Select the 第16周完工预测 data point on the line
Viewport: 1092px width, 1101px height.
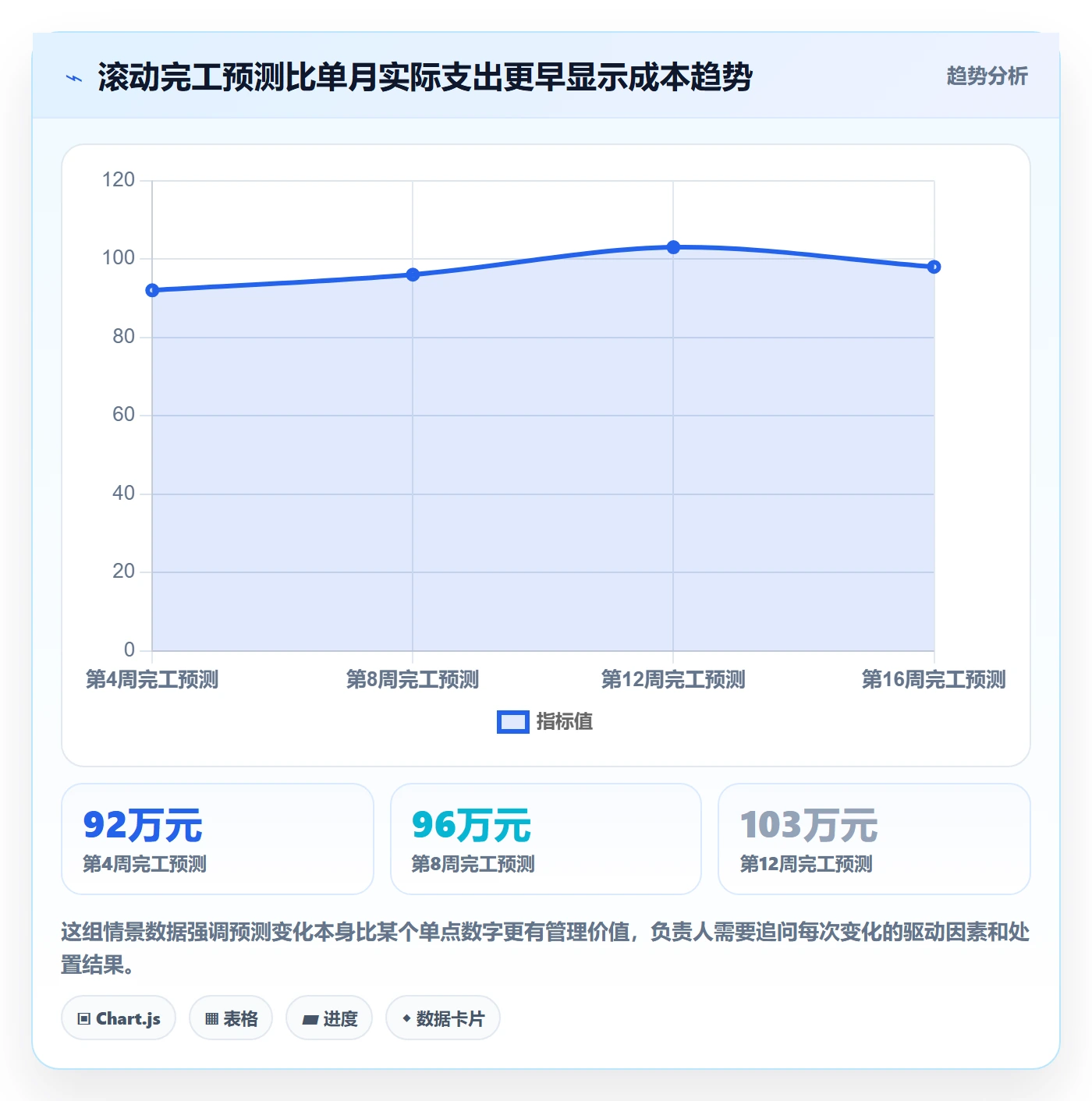click(x=934, y=267)
